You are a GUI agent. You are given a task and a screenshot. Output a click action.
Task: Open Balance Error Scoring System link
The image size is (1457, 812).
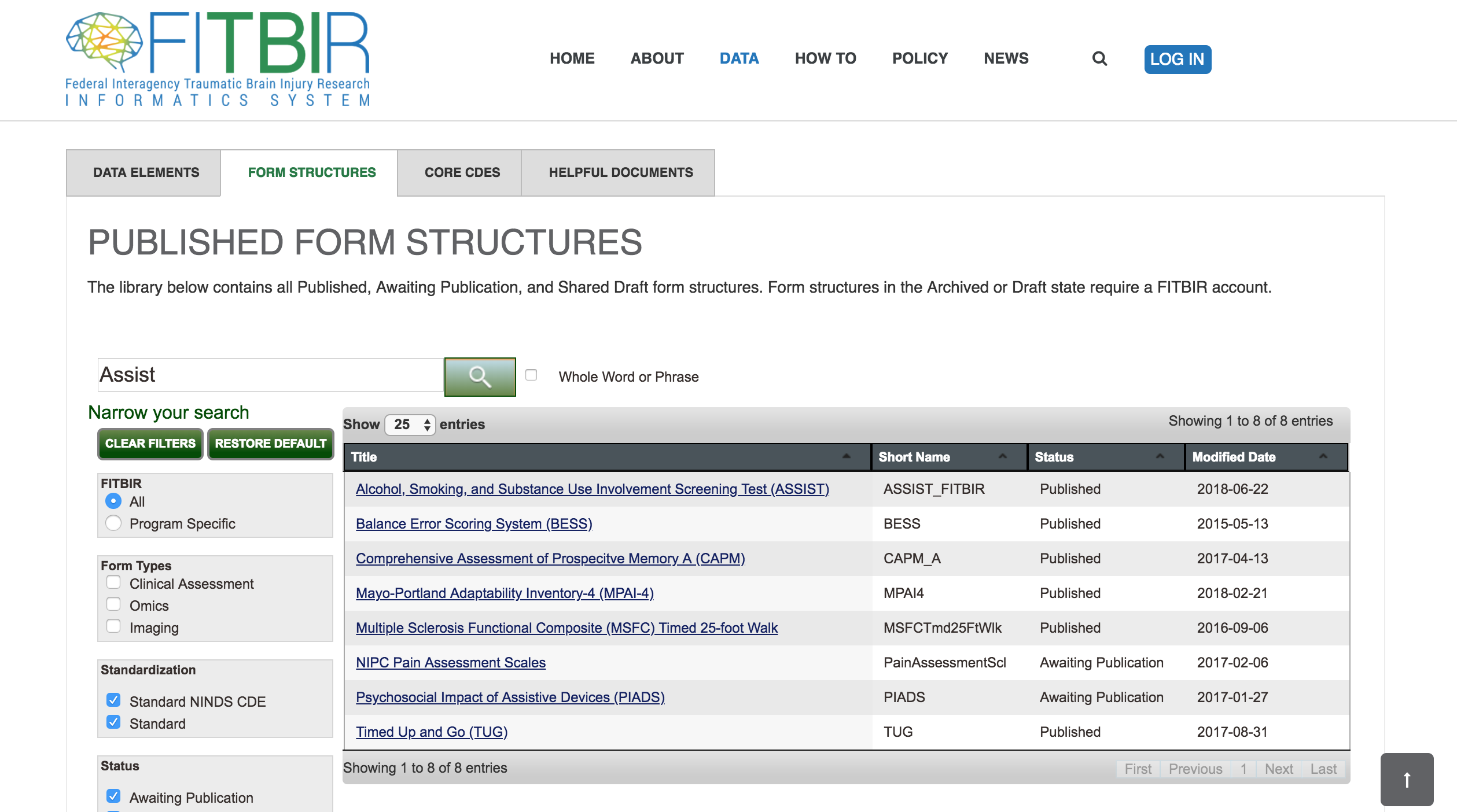point(474,524)
